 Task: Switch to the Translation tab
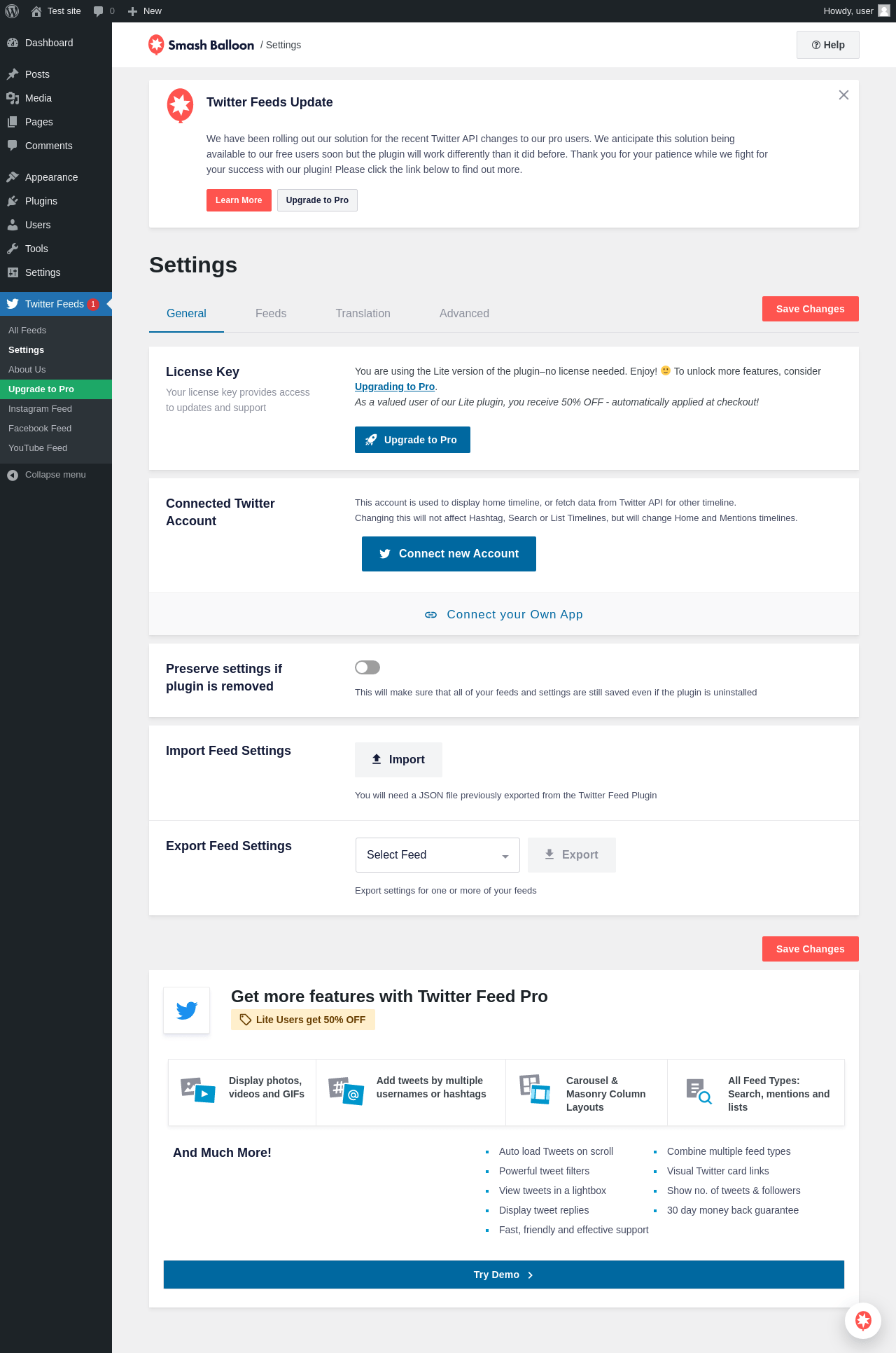tap(363, 314)
